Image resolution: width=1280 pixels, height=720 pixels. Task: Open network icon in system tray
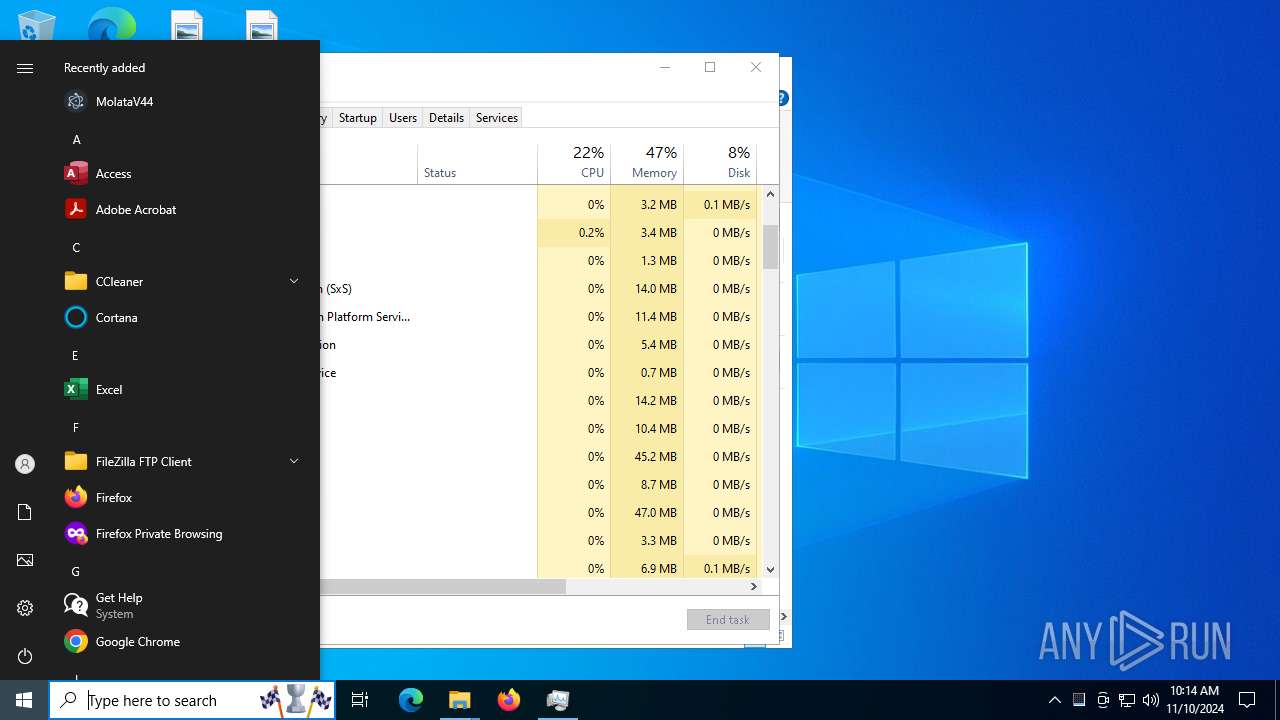click(x=1127, y=700)
